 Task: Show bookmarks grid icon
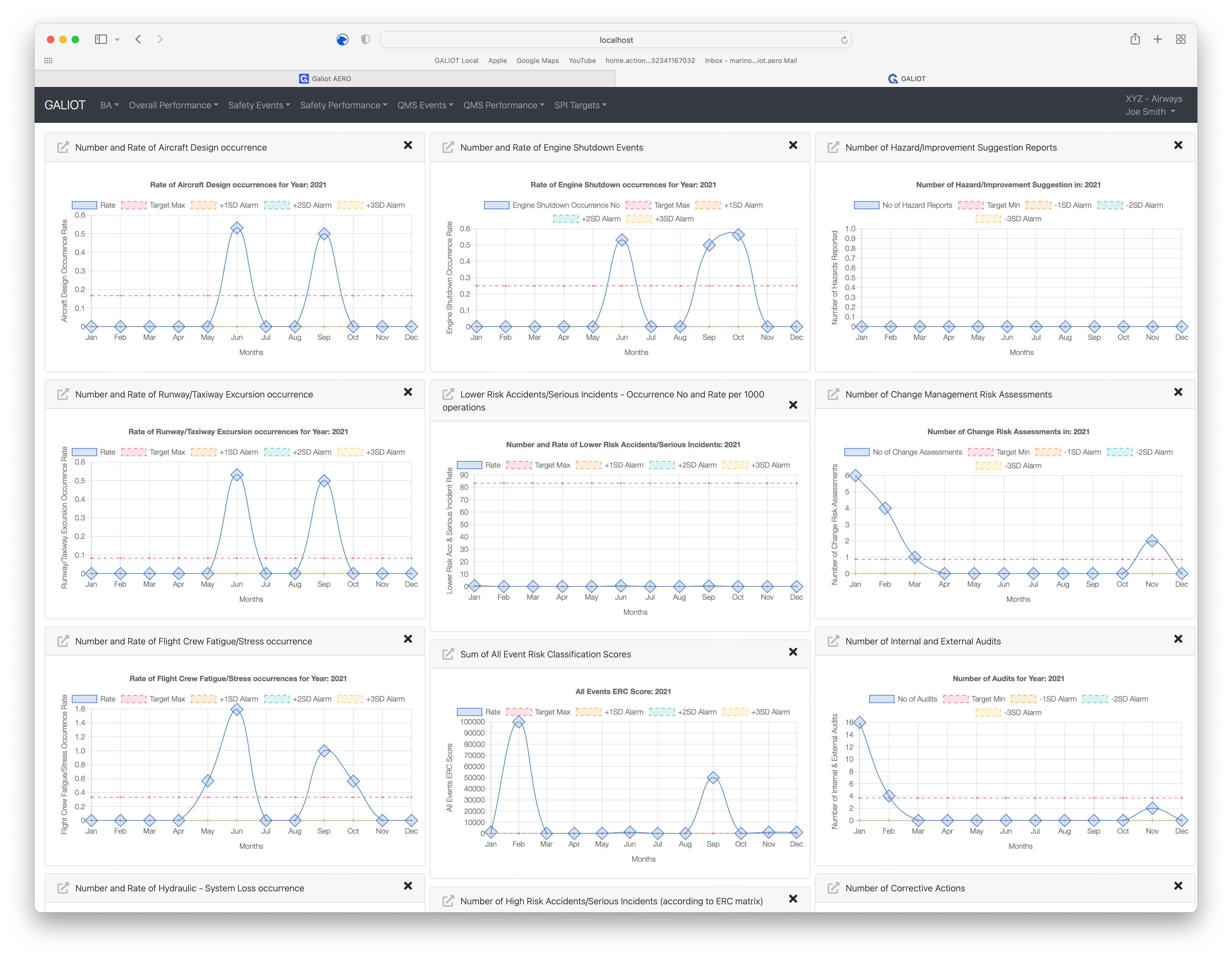click(x=48, y=61)
